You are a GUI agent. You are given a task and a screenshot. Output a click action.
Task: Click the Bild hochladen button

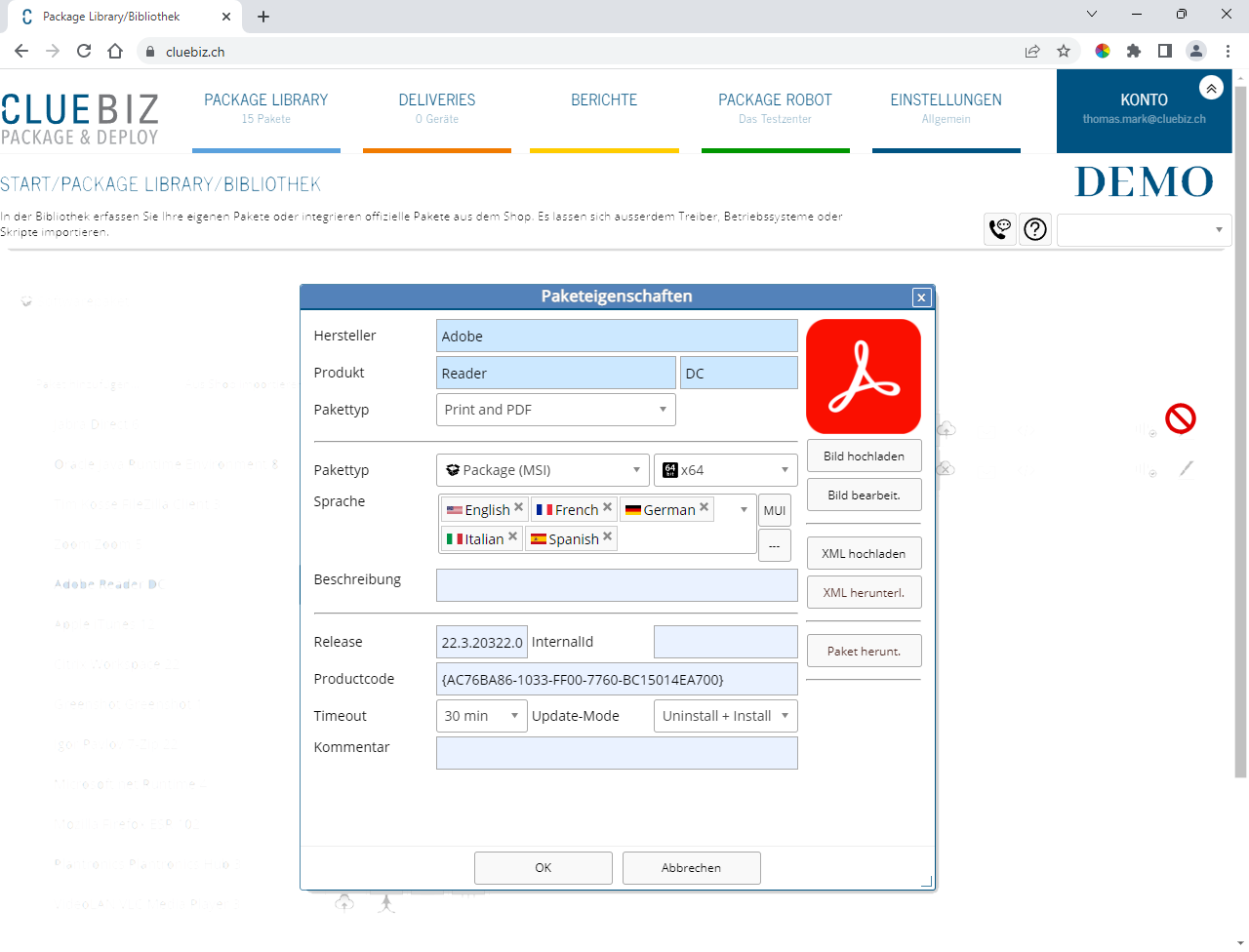pyautogui.click(x=864, y=456)
